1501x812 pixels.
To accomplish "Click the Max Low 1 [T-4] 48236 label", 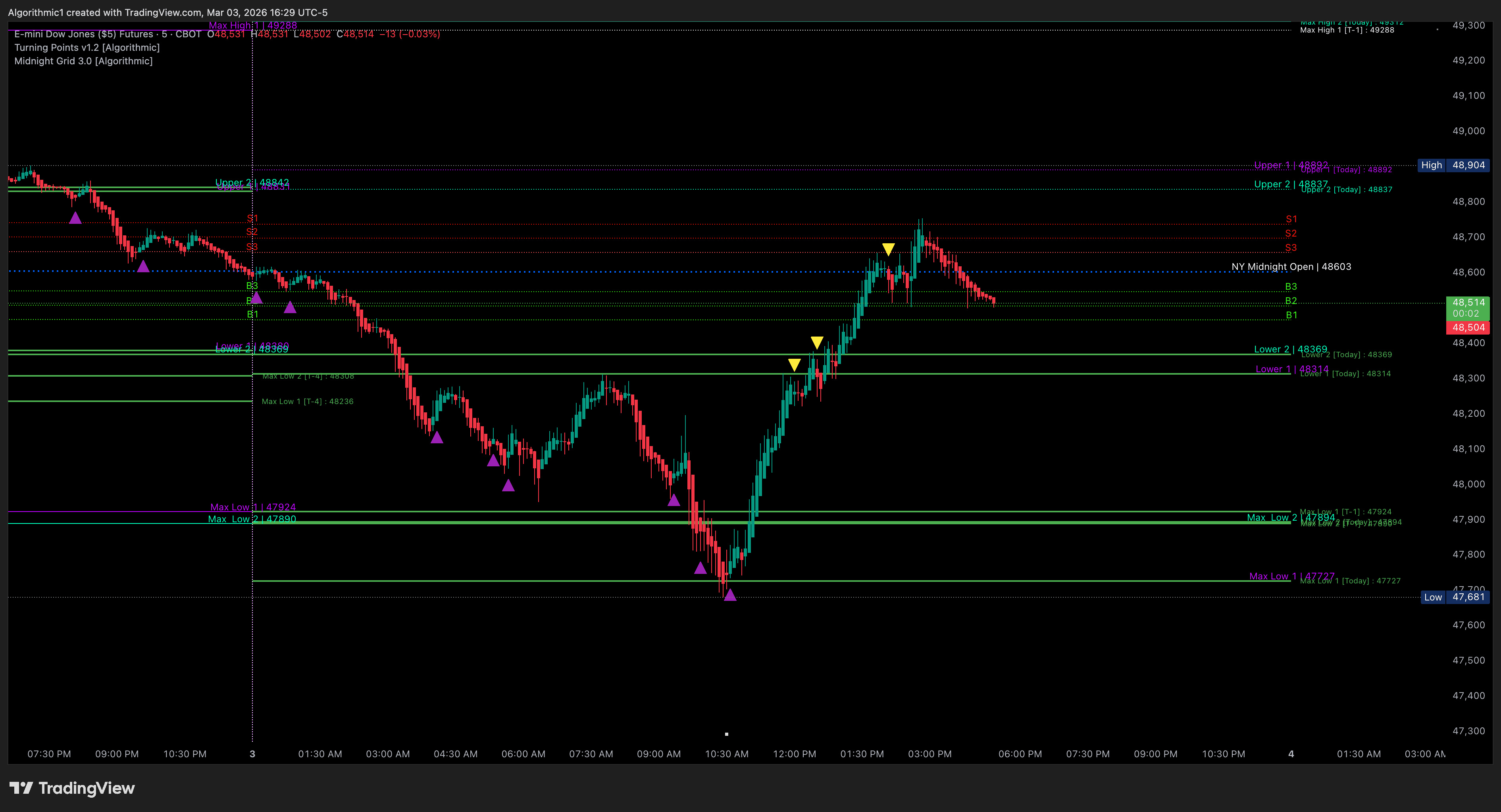I will point(307,401).
